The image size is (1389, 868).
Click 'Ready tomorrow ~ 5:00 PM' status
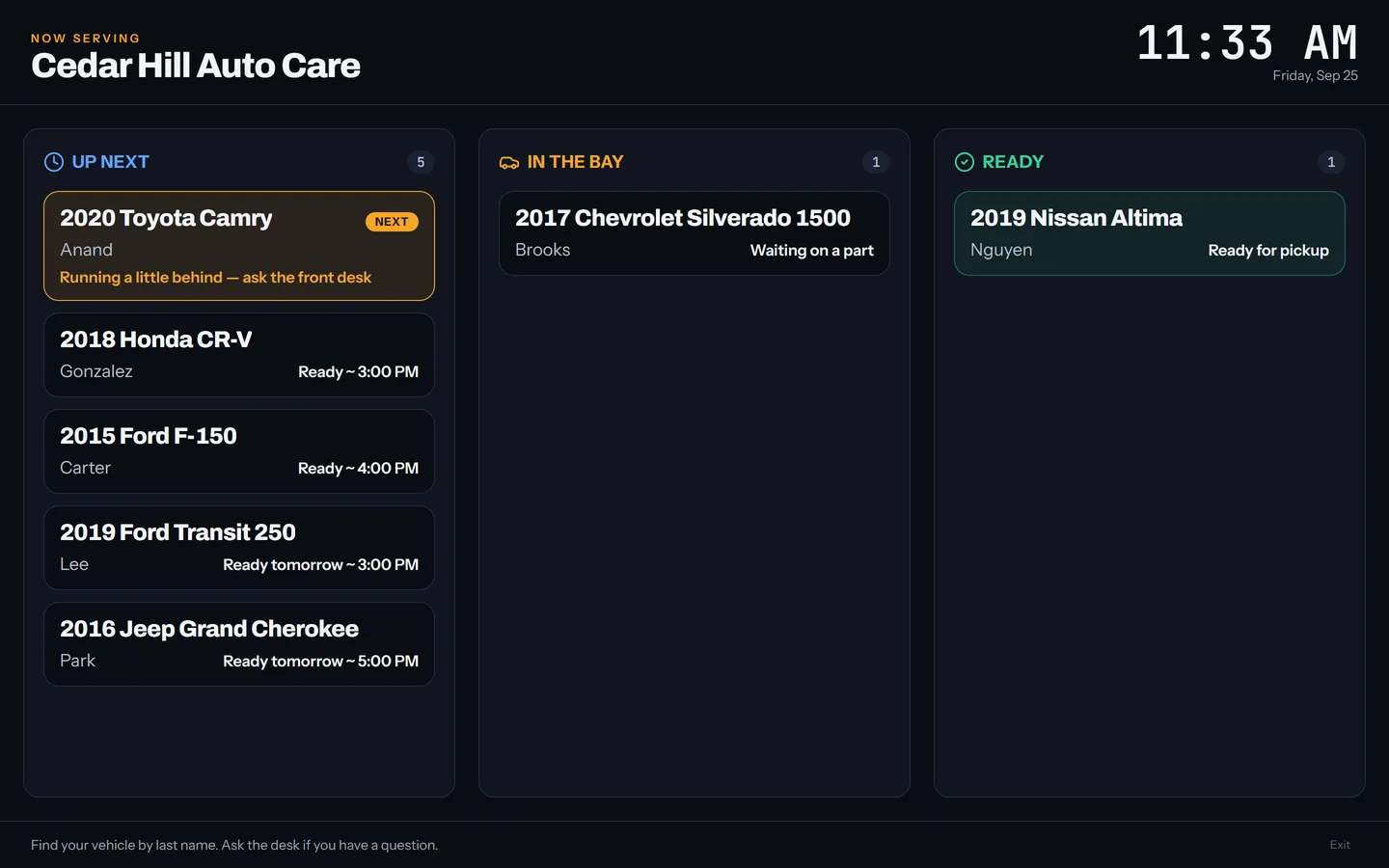click(x=320, y=662)
